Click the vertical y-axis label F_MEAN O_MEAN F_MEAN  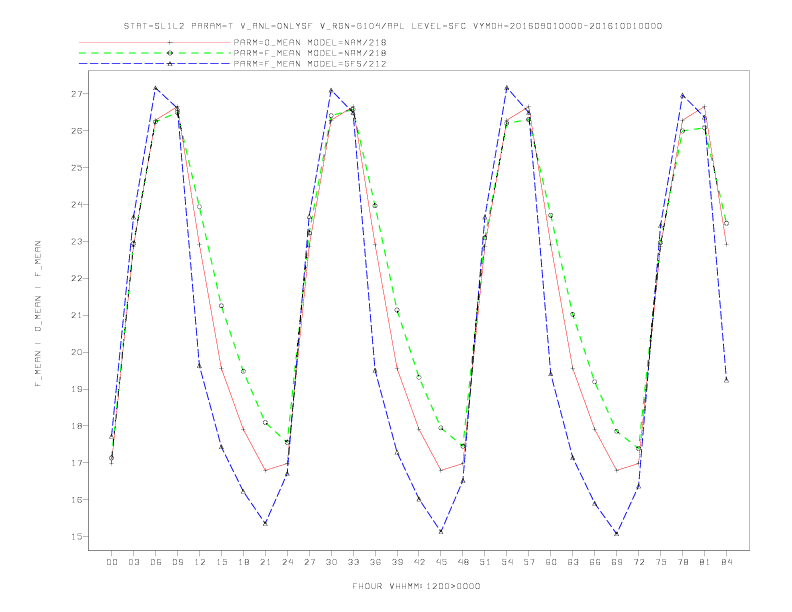pos(38,314)
